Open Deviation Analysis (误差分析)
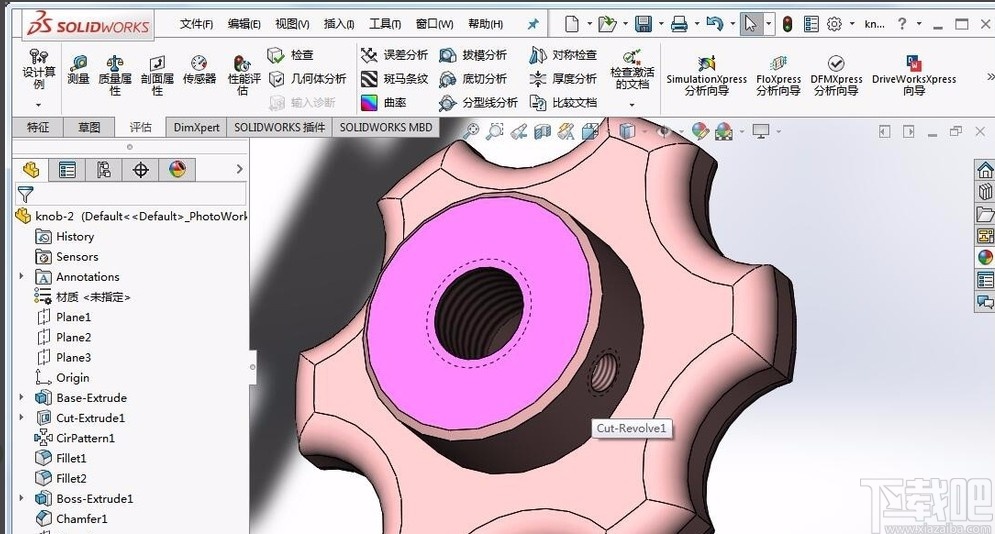Image resolution: width=995 pixels, height=534 pixels. coord(394,55)
